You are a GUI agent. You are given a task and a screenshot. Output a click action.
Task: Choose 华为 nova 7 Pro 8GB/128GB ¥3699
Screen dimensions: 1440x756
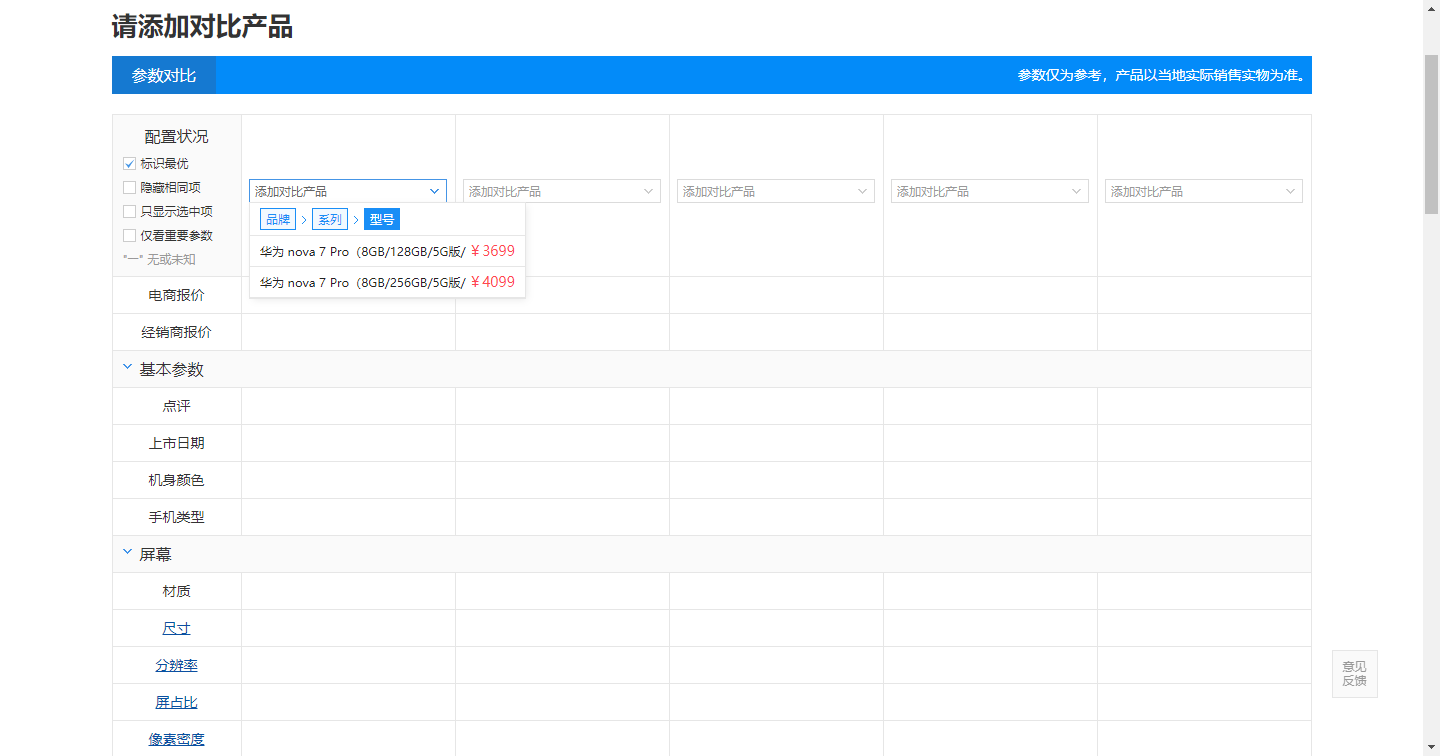click(387, 251)
